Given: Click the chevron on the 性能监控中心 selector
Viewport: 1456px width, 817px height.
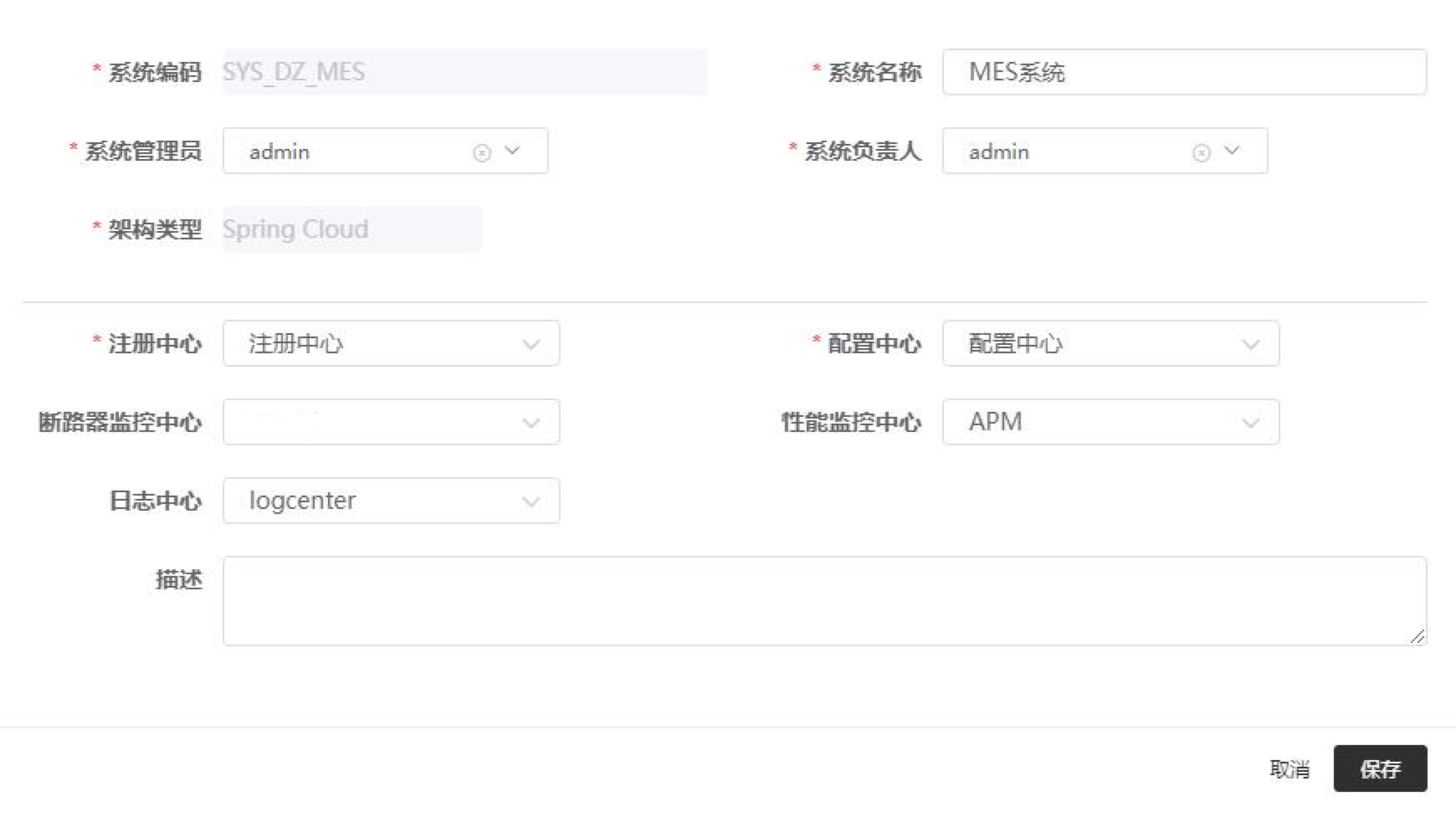Looking at the screenshot, I should click(x=1250, y=422).
